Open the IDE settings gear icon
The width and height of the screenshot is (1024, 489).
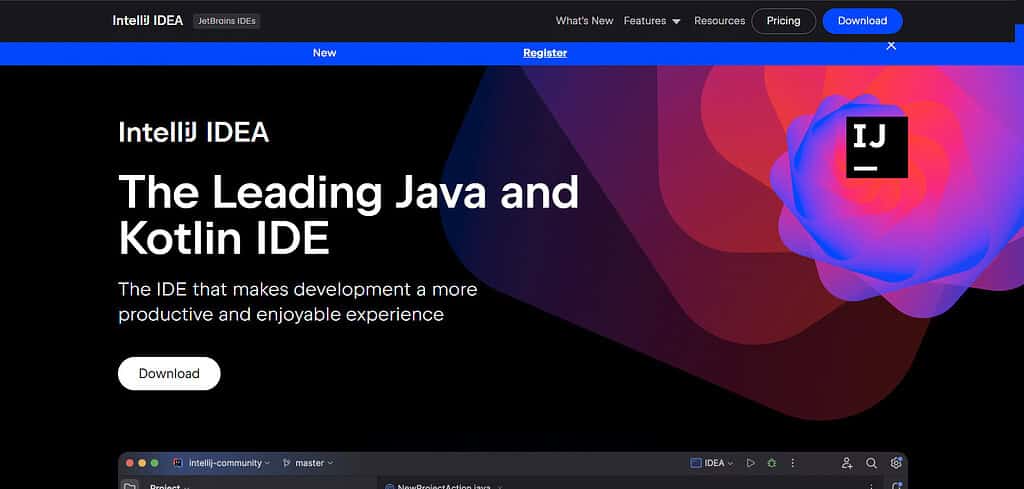pos(895,463)
